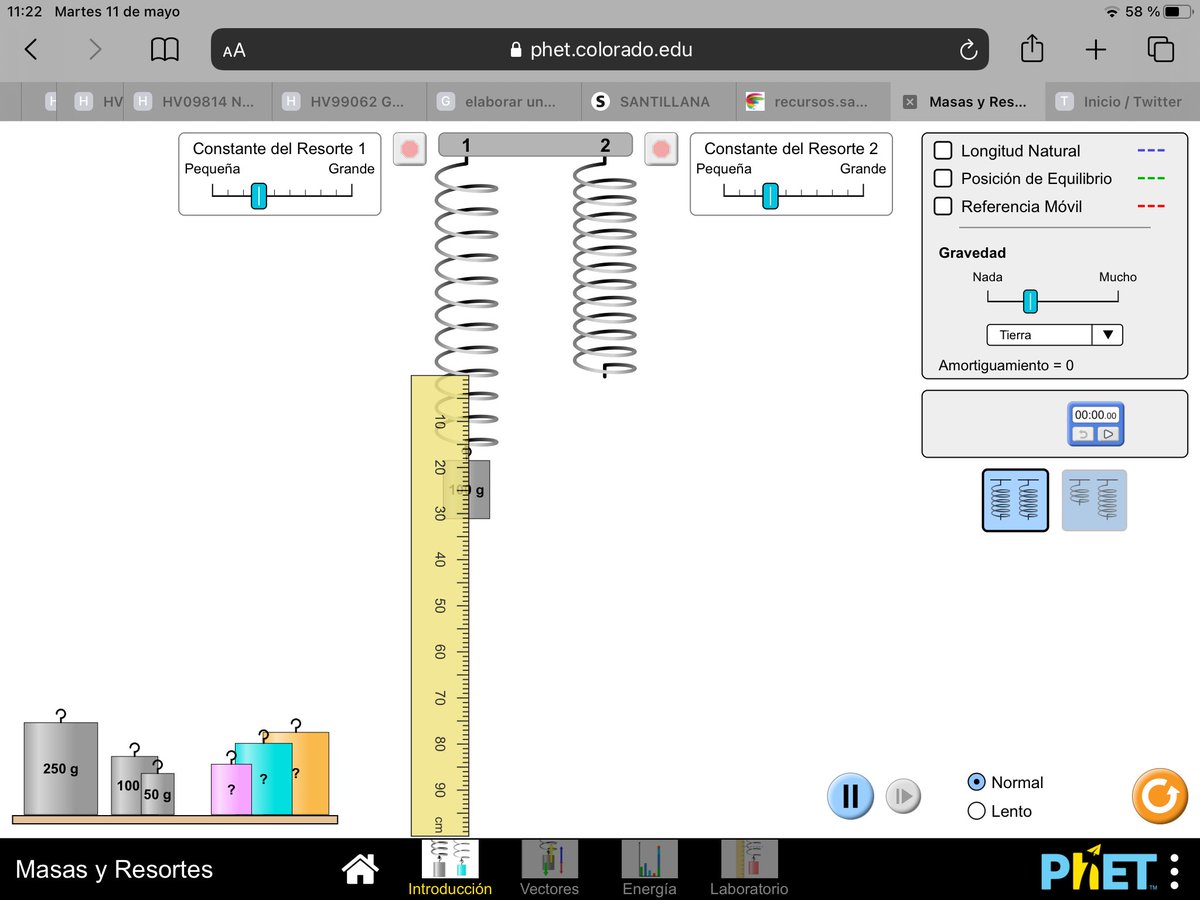Click the Gravedad slider thumb
Screen dimensions: 1200x900
[x=1030, y=300]
